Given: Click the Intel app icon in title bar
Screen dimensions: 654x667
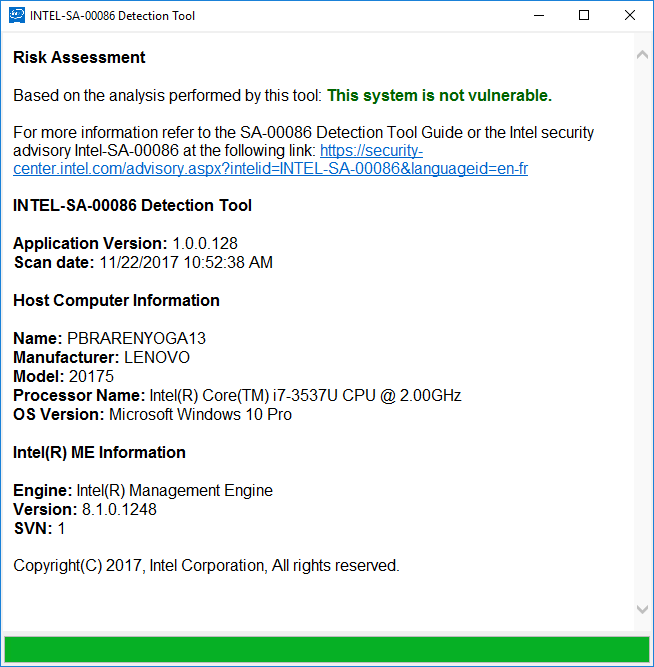Looking at the screenshot, I should [x=17, y=15].
